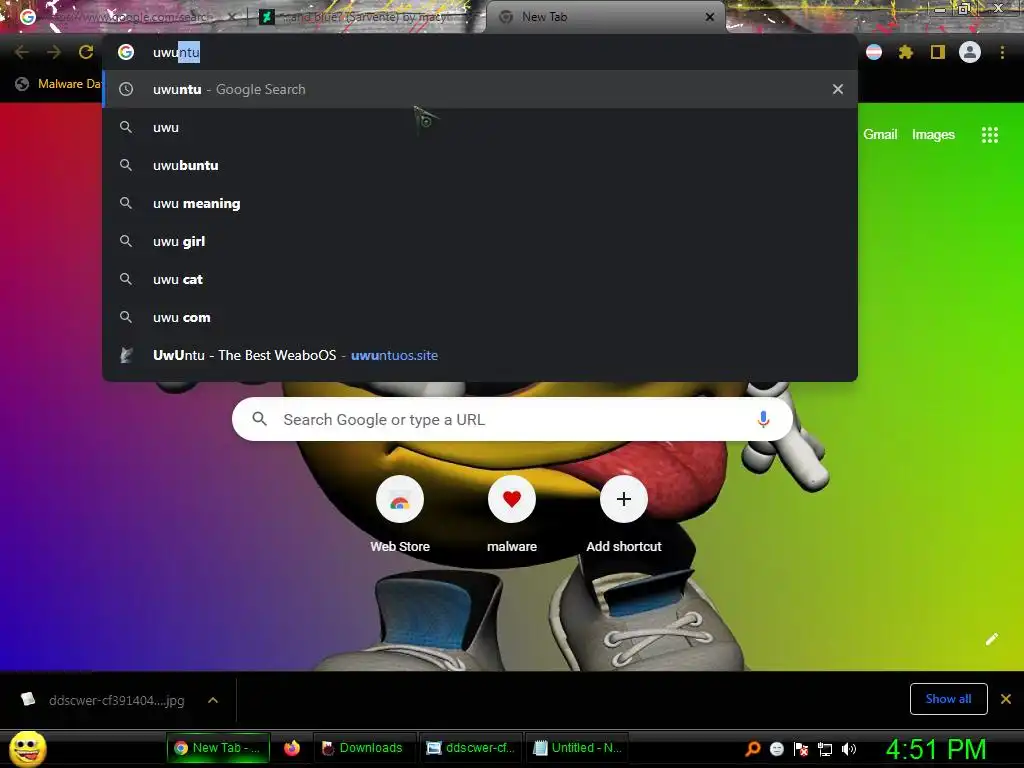The image size is (1024, 768).
Task: Click the magnifier icon in search box
Action: [x=259, y=419]
